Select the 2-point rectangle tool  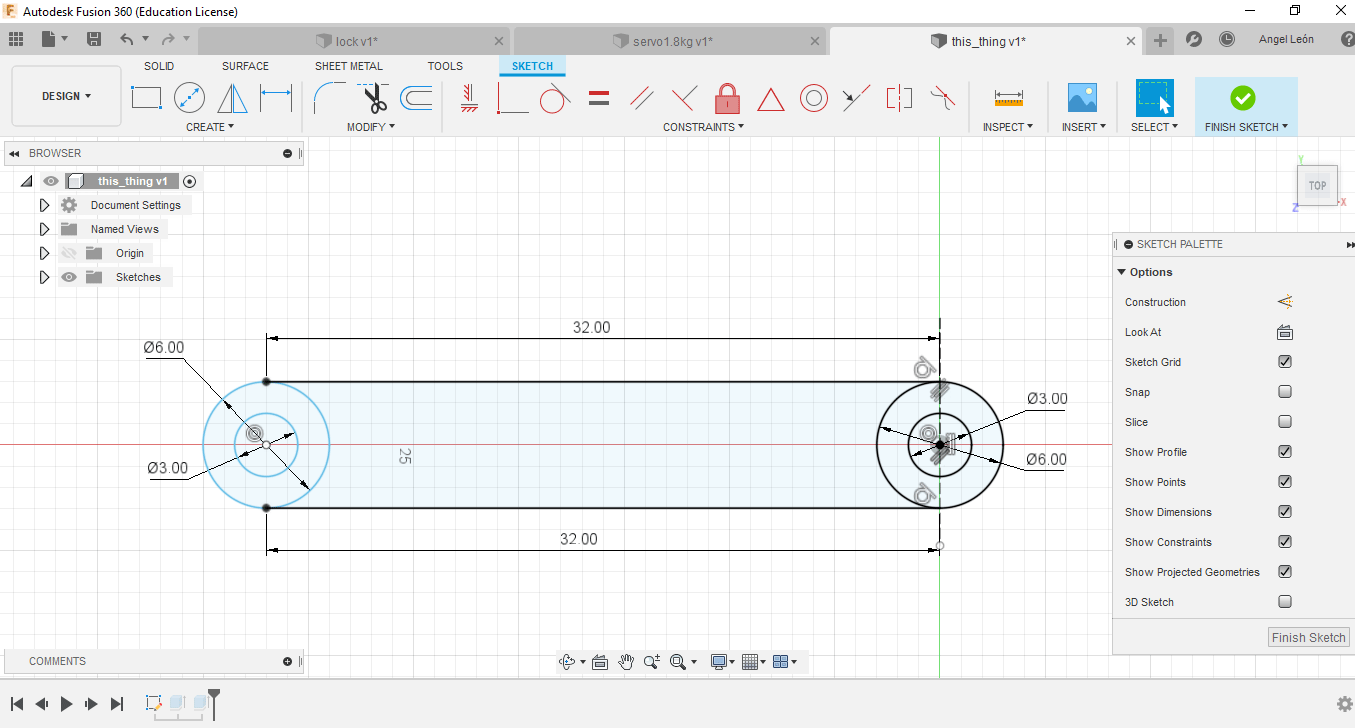tap(146, 98)
